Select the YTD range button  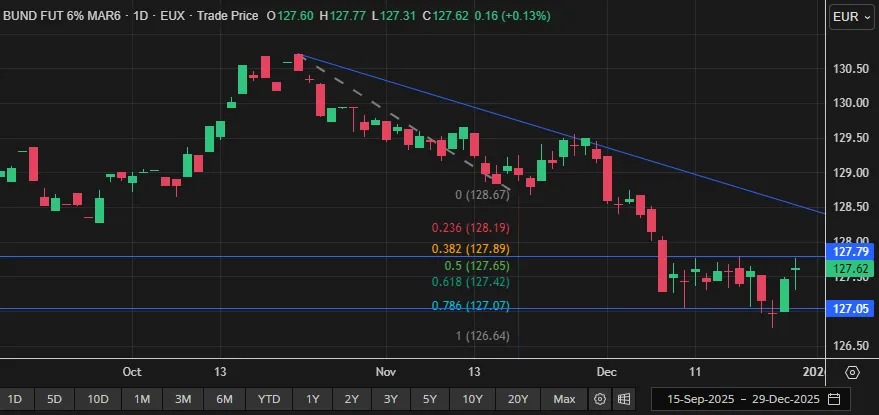[268, 399]
